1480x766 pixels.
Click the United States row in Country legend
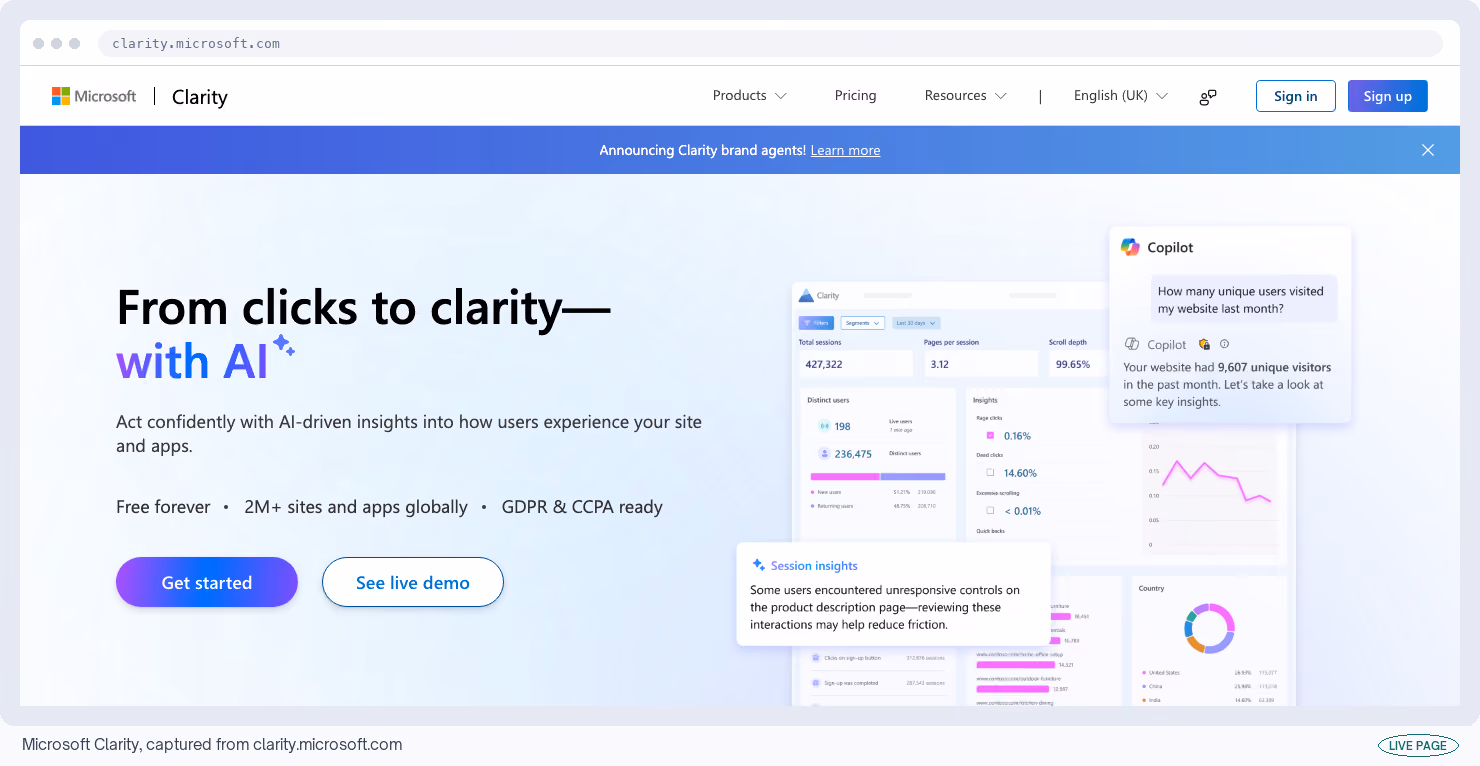pyautogui.click(x=1210, y=672)
